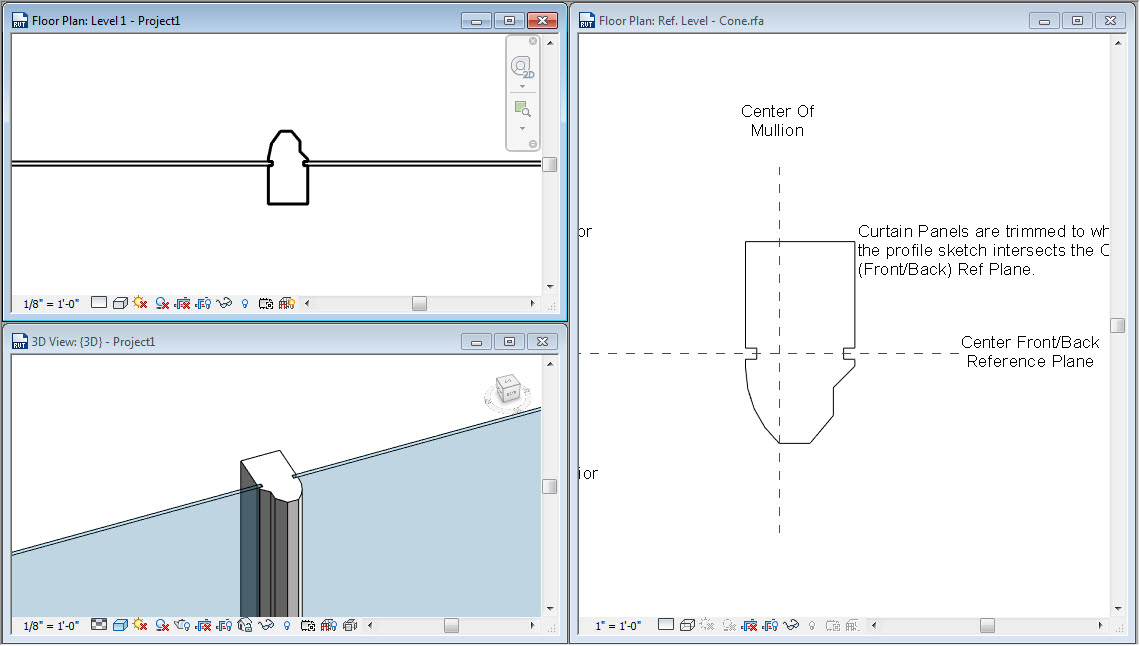
Task: Click Unlocked 3D View house icon
Action: coord(245,625)
